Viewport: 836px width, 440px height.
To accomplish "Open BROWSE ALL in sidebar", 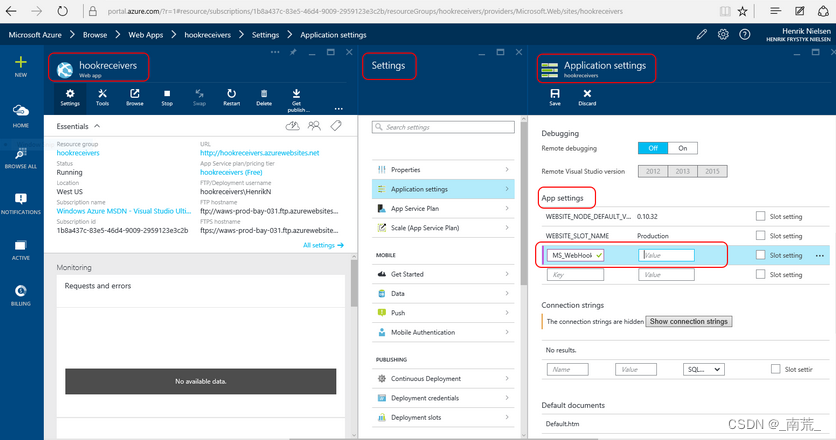I will 21,158.
